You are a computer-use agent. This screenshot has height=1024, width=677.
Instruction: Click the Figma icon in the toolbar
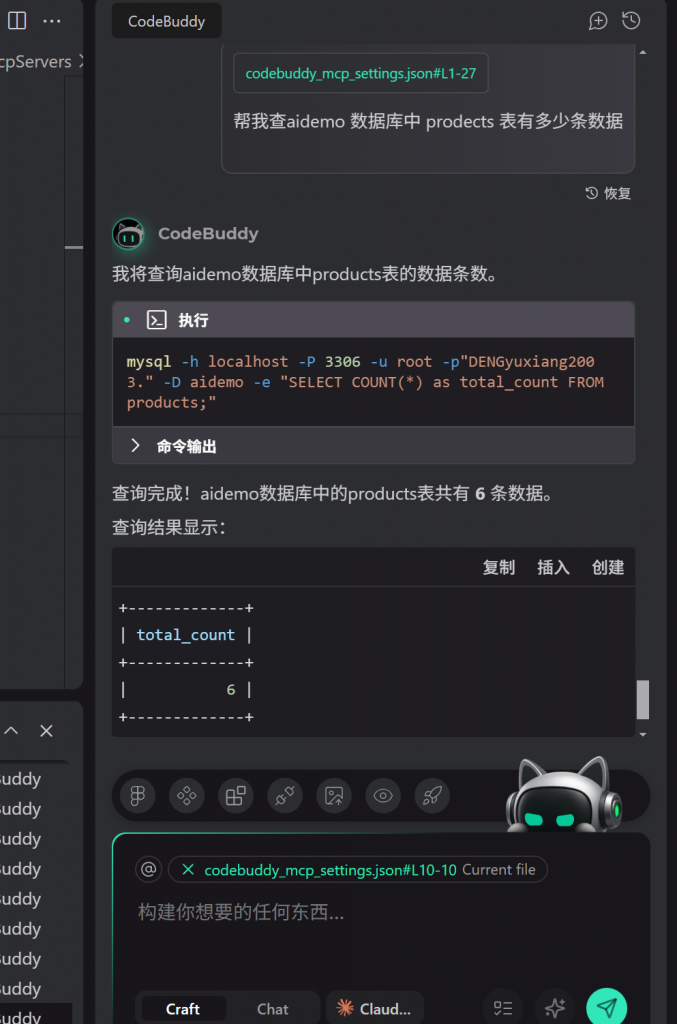tap(138, 795)
